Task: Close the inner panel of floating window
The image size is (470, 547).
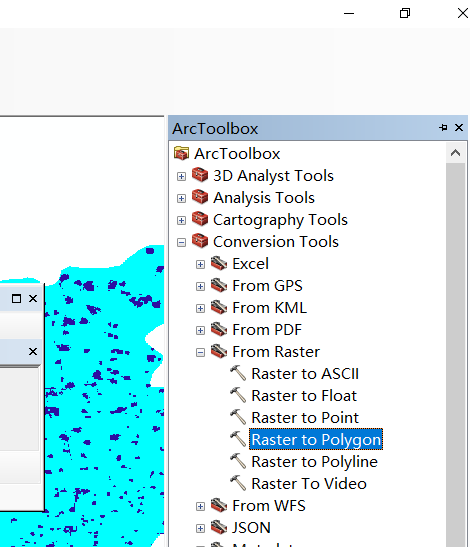Action: (33, 351)
